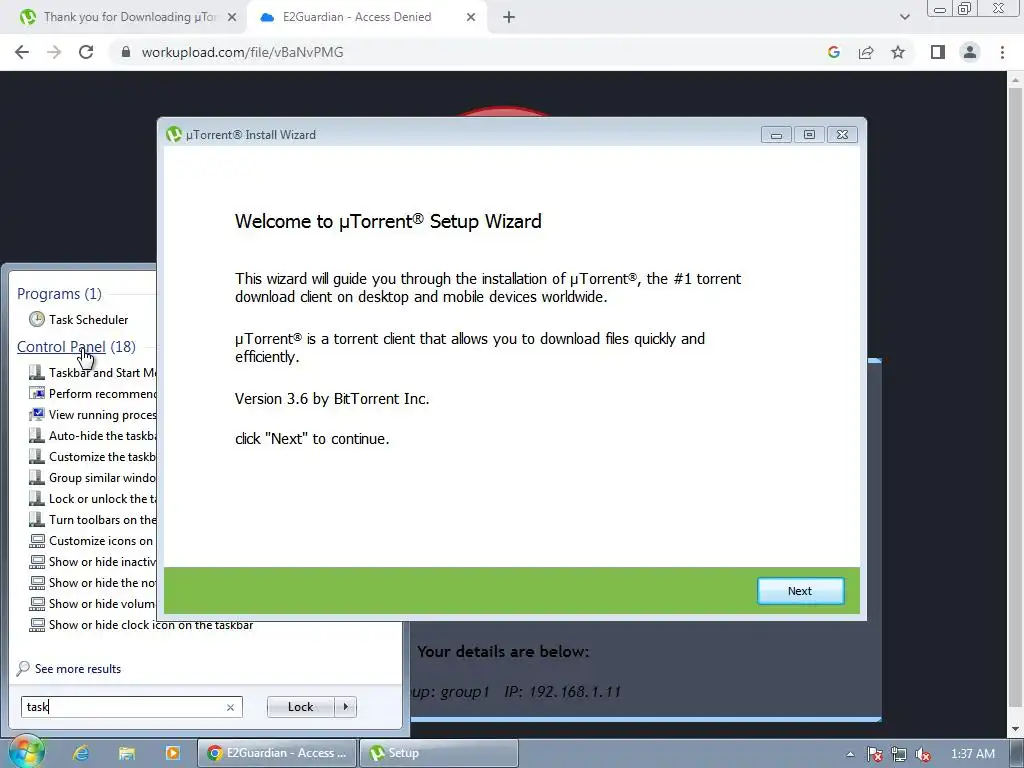Select 'Customize icons on' taskbar result

coord(92,541)
